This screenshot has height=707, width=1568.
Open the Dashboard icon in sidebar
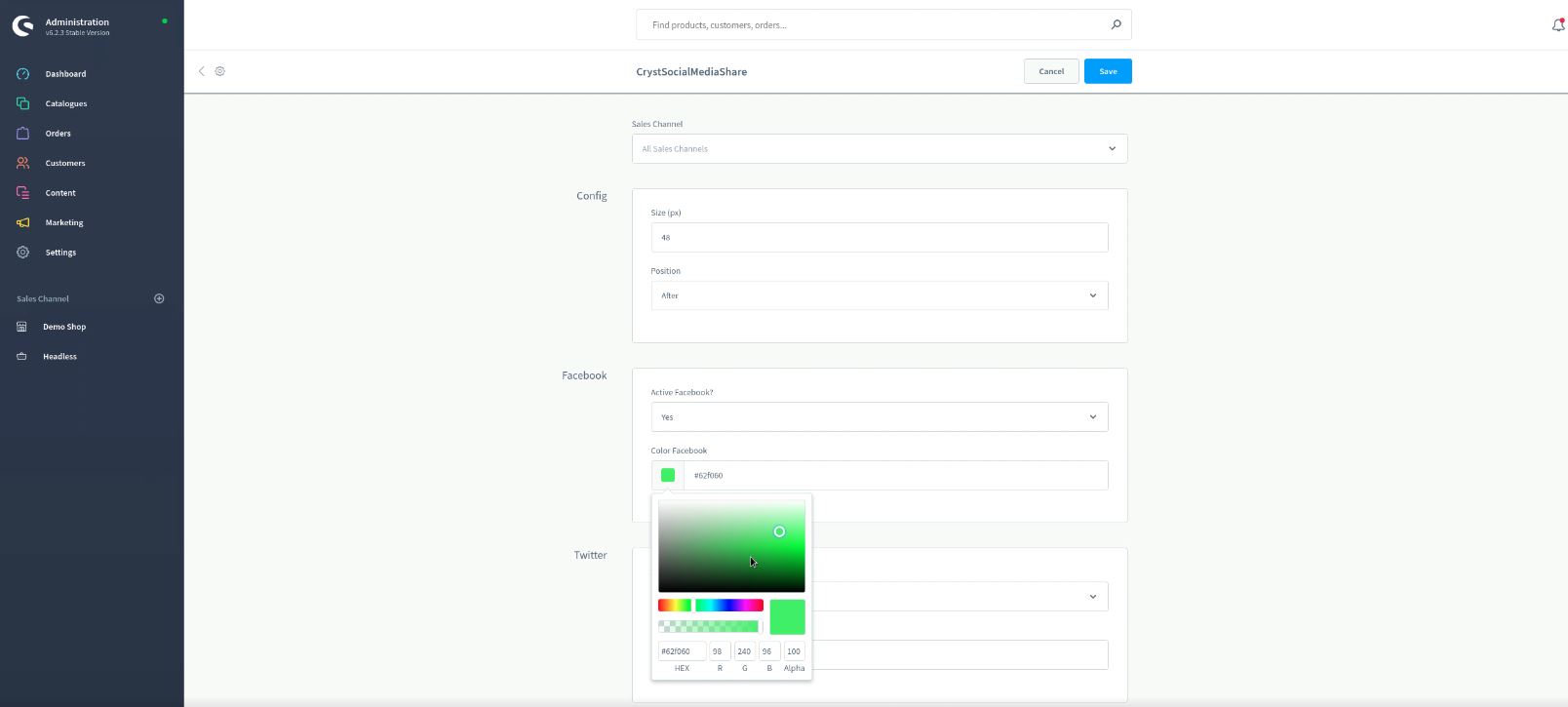coord(22,74)
